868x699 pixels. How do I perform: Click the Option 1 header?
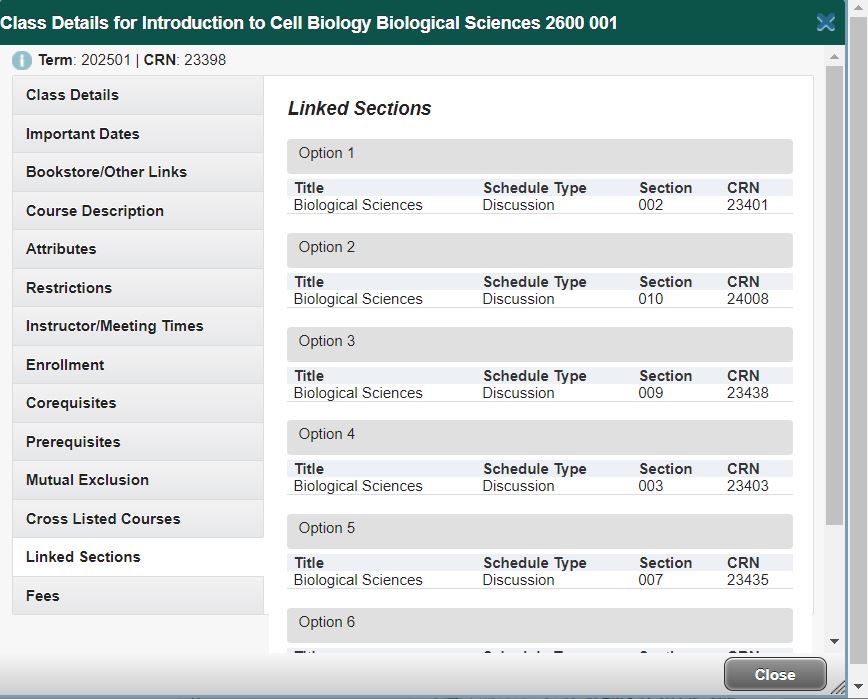pos(540,156)
